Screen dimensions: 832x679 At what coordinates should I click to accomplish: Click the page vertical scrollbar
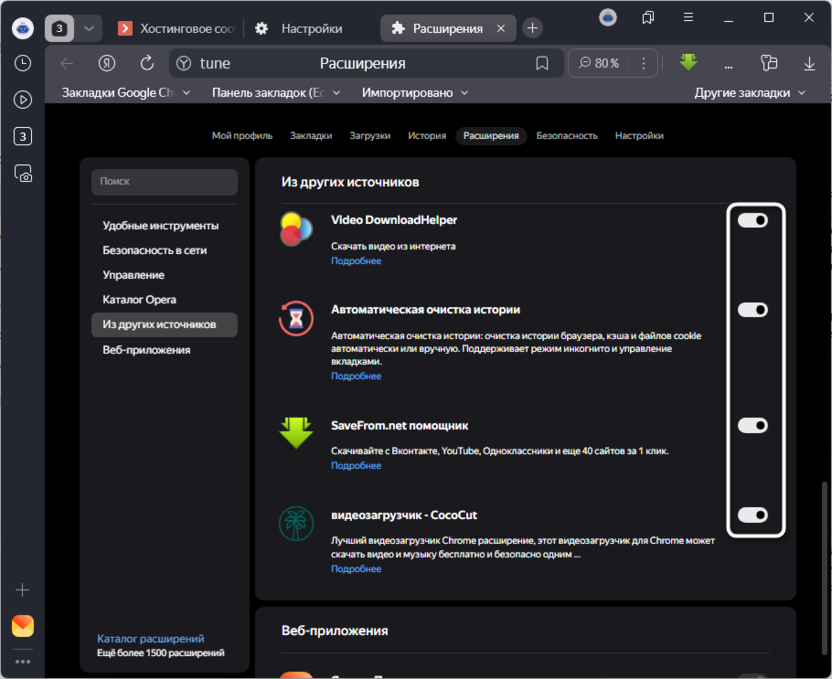(825, 568)
